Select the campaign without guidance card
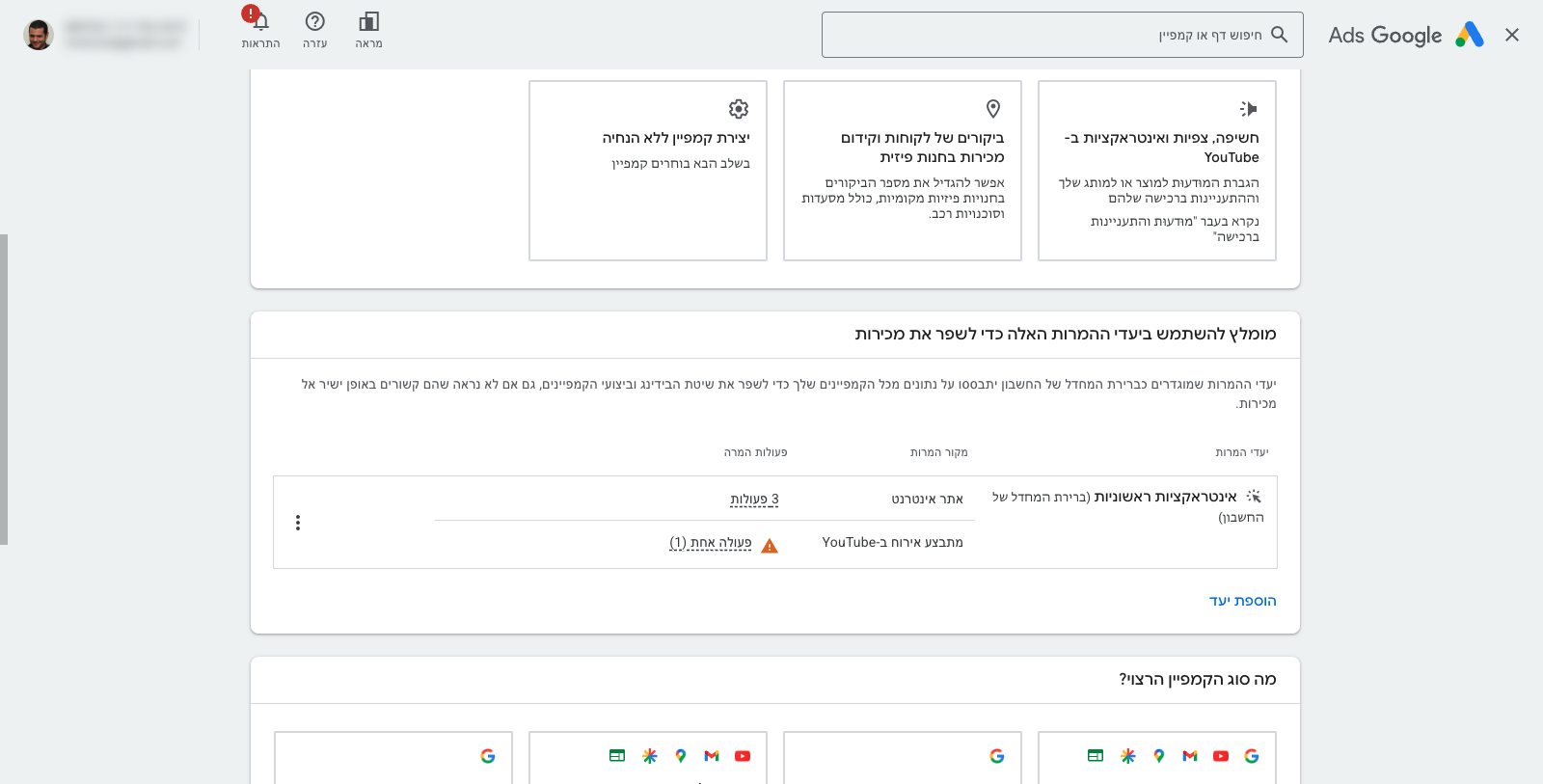Image resolution: width=1543 pixels, height=784 pixels. pos(647,171)
